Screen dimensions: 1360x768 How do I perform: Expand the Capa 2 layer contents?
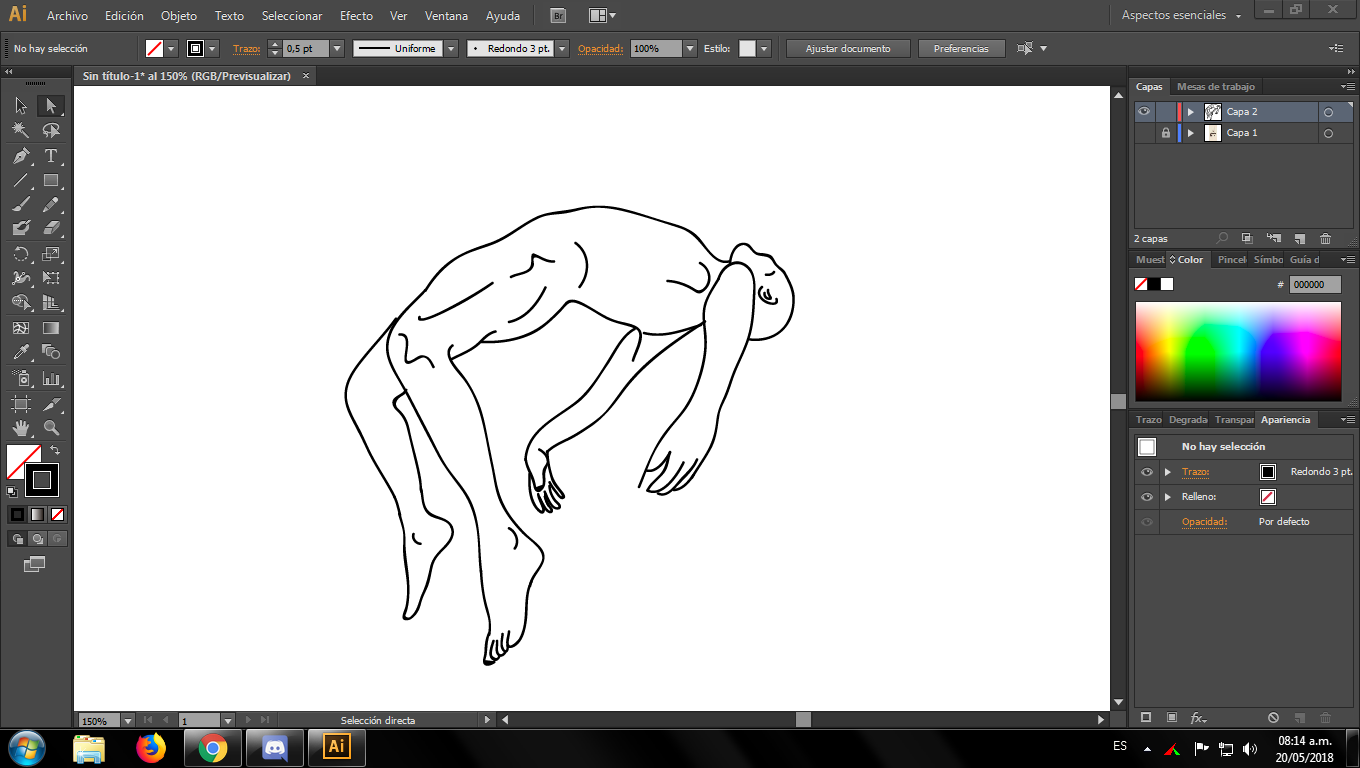point(1190,112)
